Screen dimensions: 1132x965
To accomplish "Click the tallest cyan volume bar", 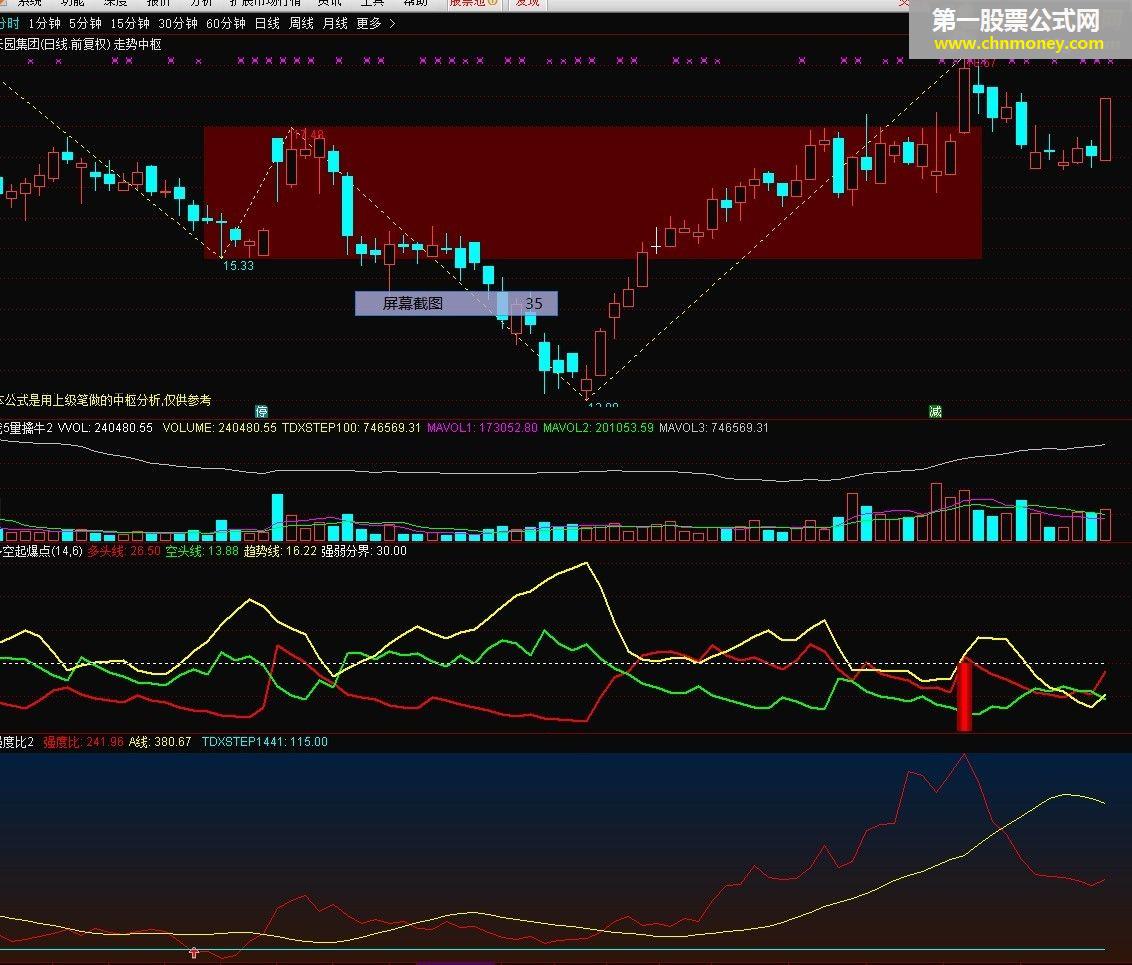I will click(x=277, y=518).
